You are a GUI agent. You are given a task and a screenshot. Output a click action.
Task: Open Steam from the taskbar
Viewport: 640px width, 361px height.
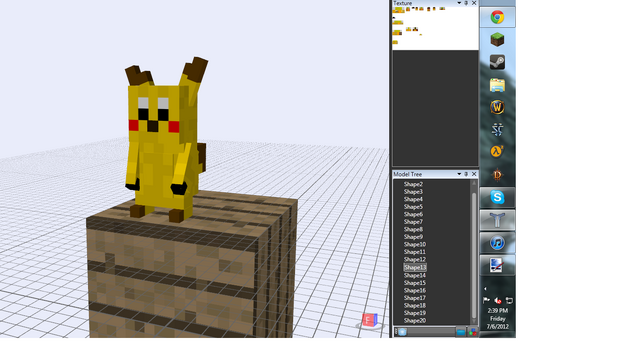pyautogui.click(x=497, y=62)
